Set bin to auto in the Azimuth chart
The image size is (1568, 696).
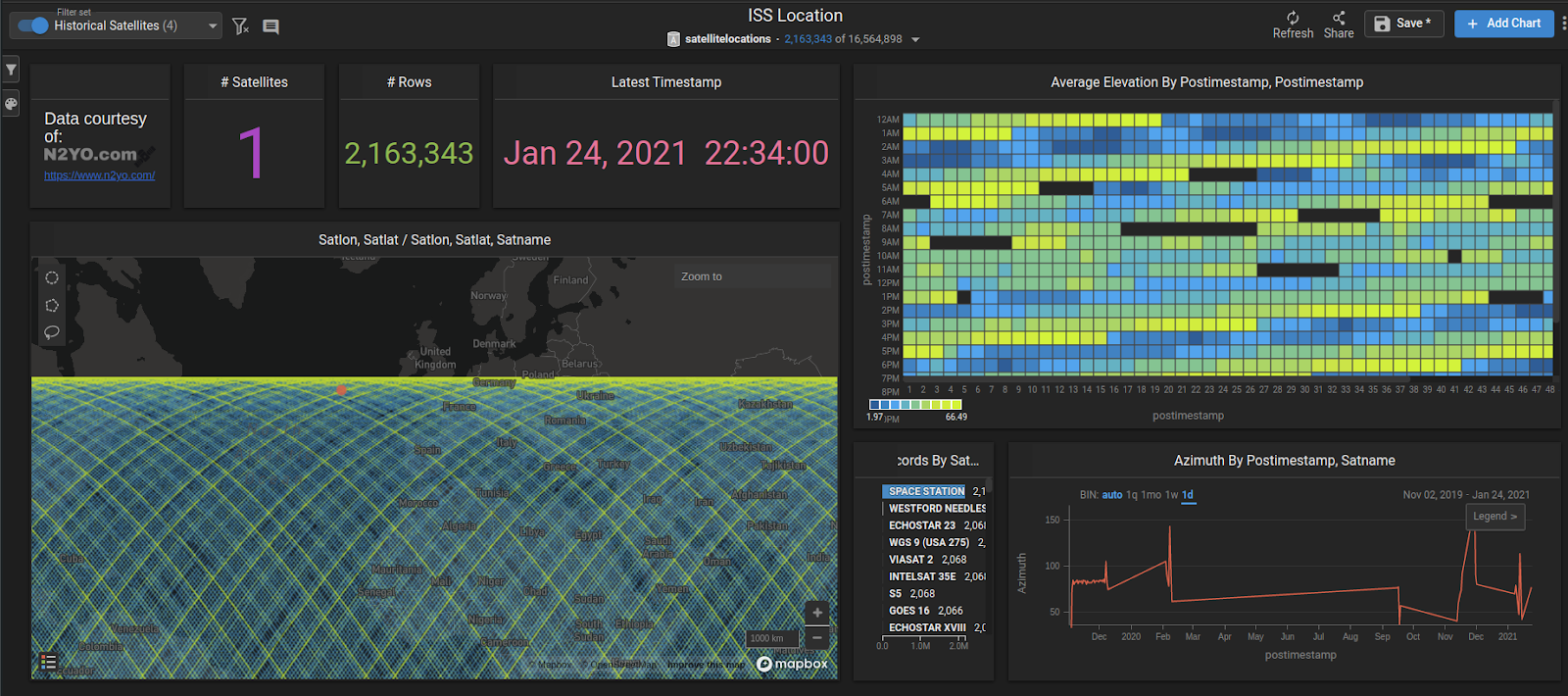pos(1112,495)
